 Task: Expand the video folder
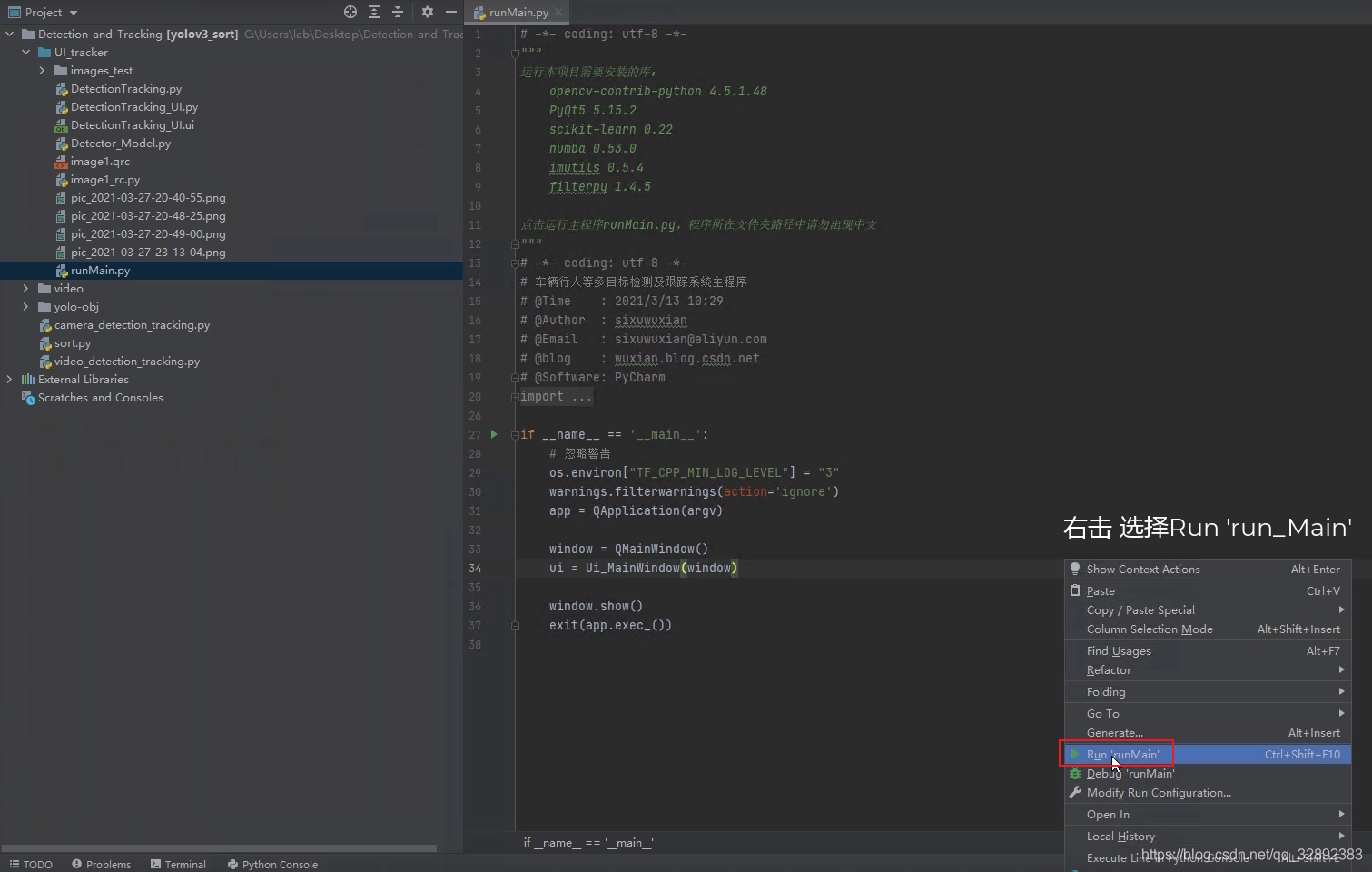point(25,289)
